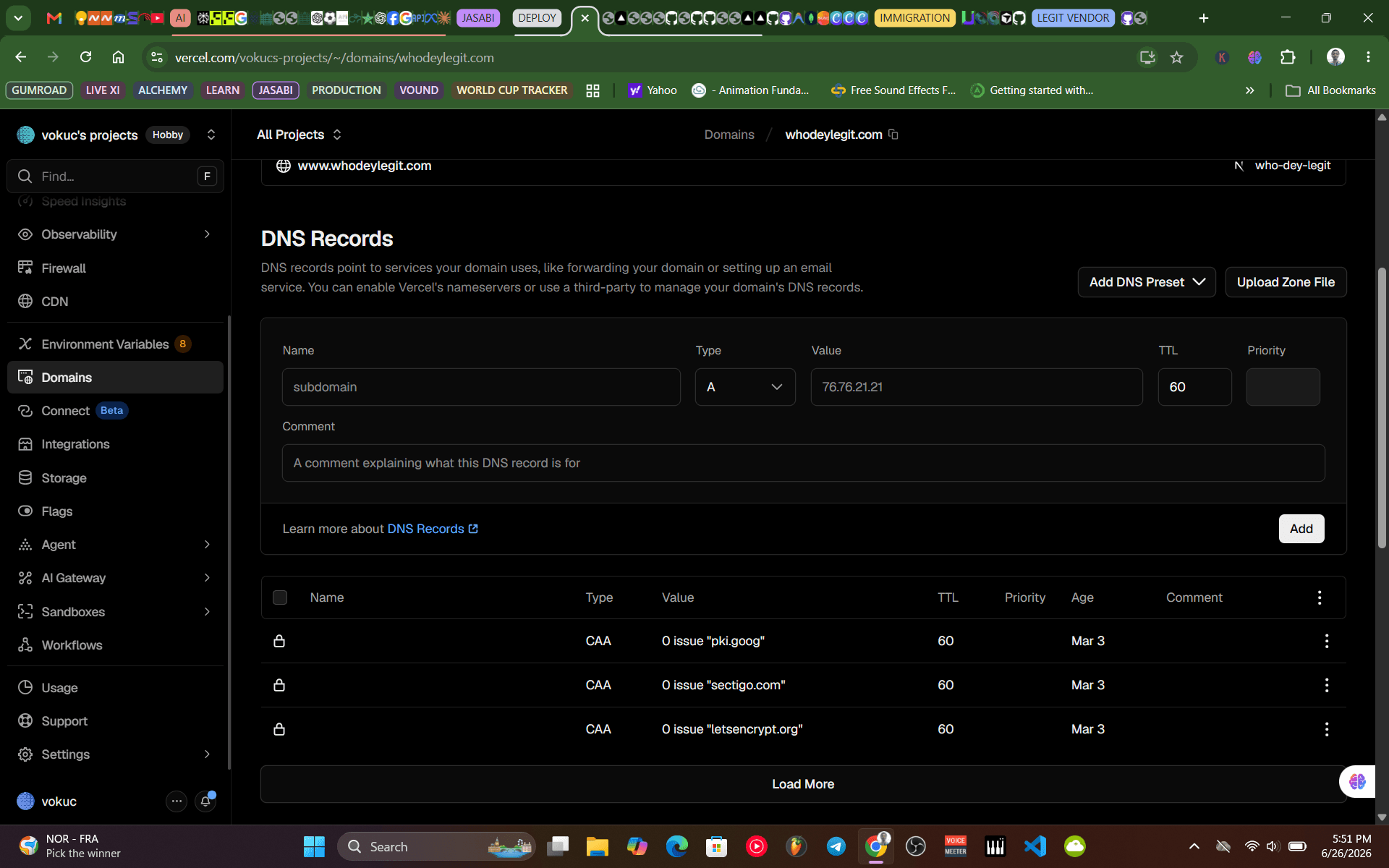Screen dimensions: 1389x868
Task: Click the page vertical scrollbar thumb
Action: 1382,409
